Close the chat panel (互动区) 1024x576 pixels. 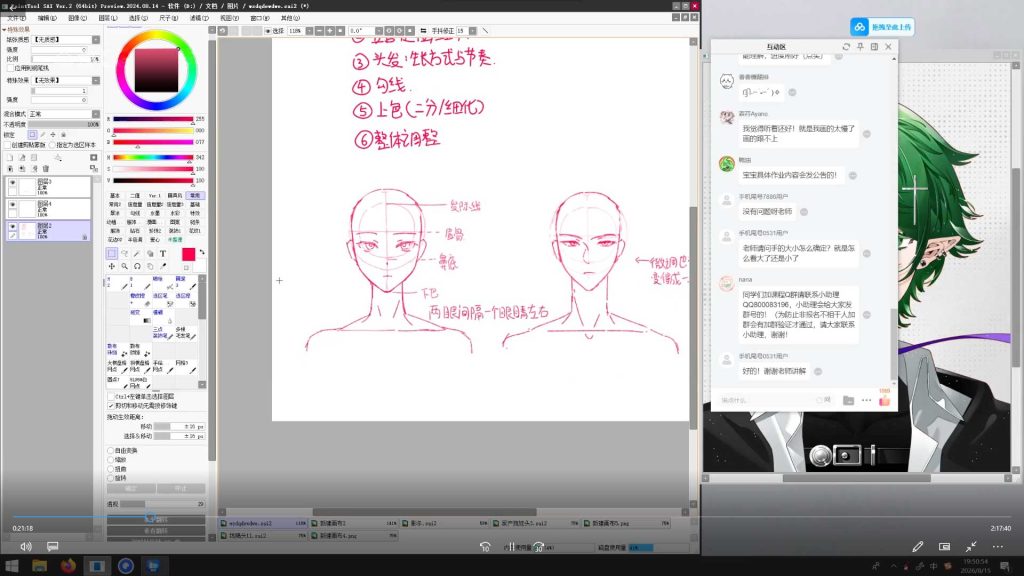888,46
